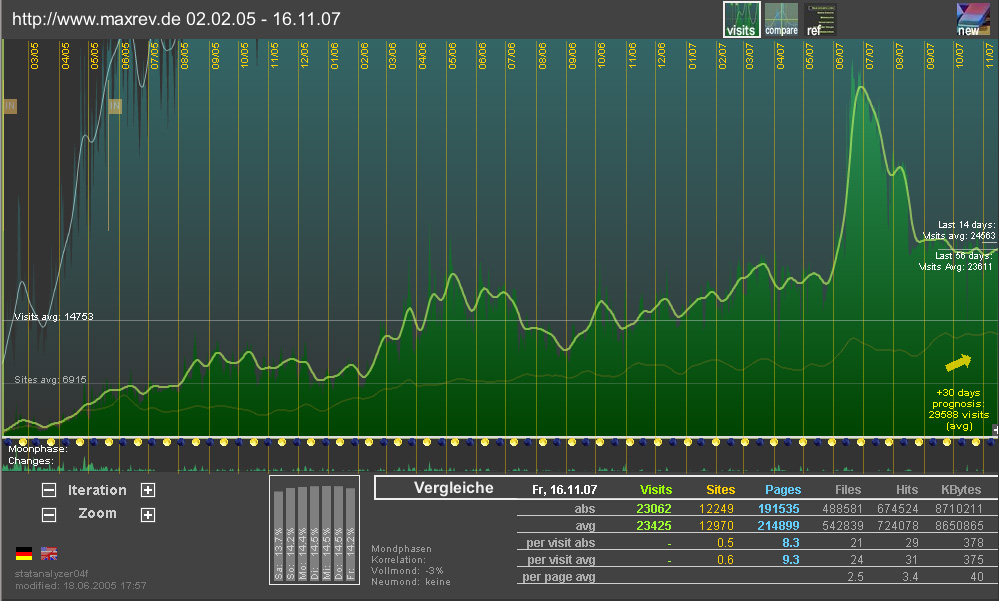This screenshot has width=999, height=601.
Task: Zoom out using the Zoom minus button
Action: [x=49, y=514]
